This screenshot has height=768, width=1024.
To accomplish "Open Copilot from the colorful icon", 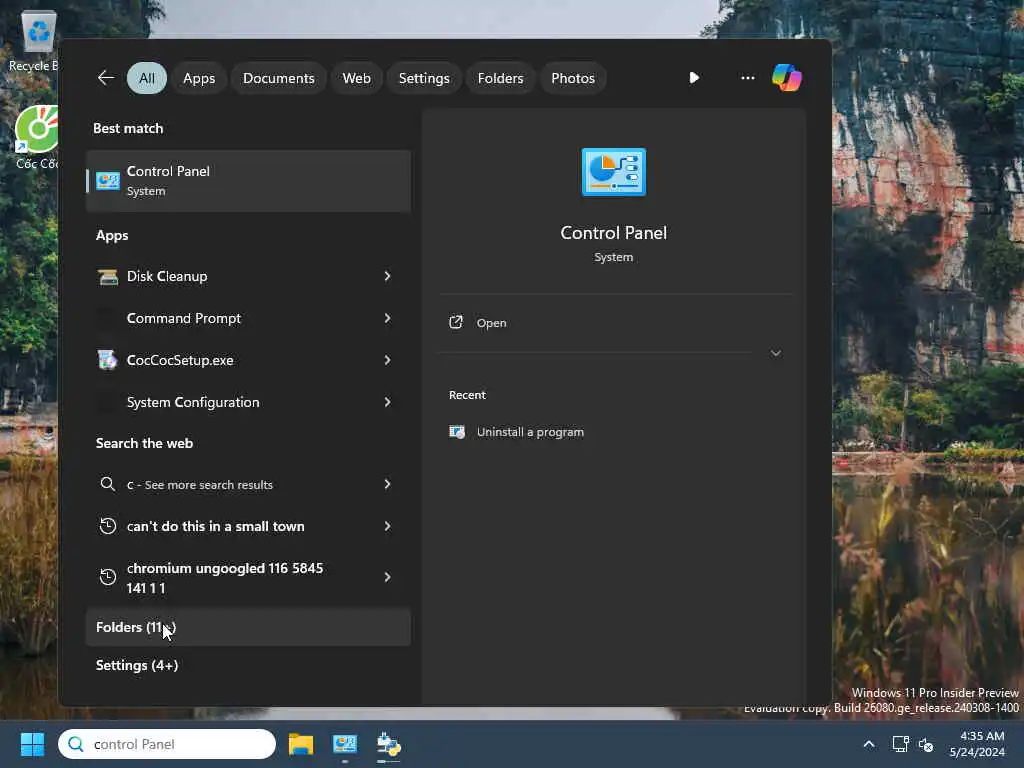I will (786, 78).
